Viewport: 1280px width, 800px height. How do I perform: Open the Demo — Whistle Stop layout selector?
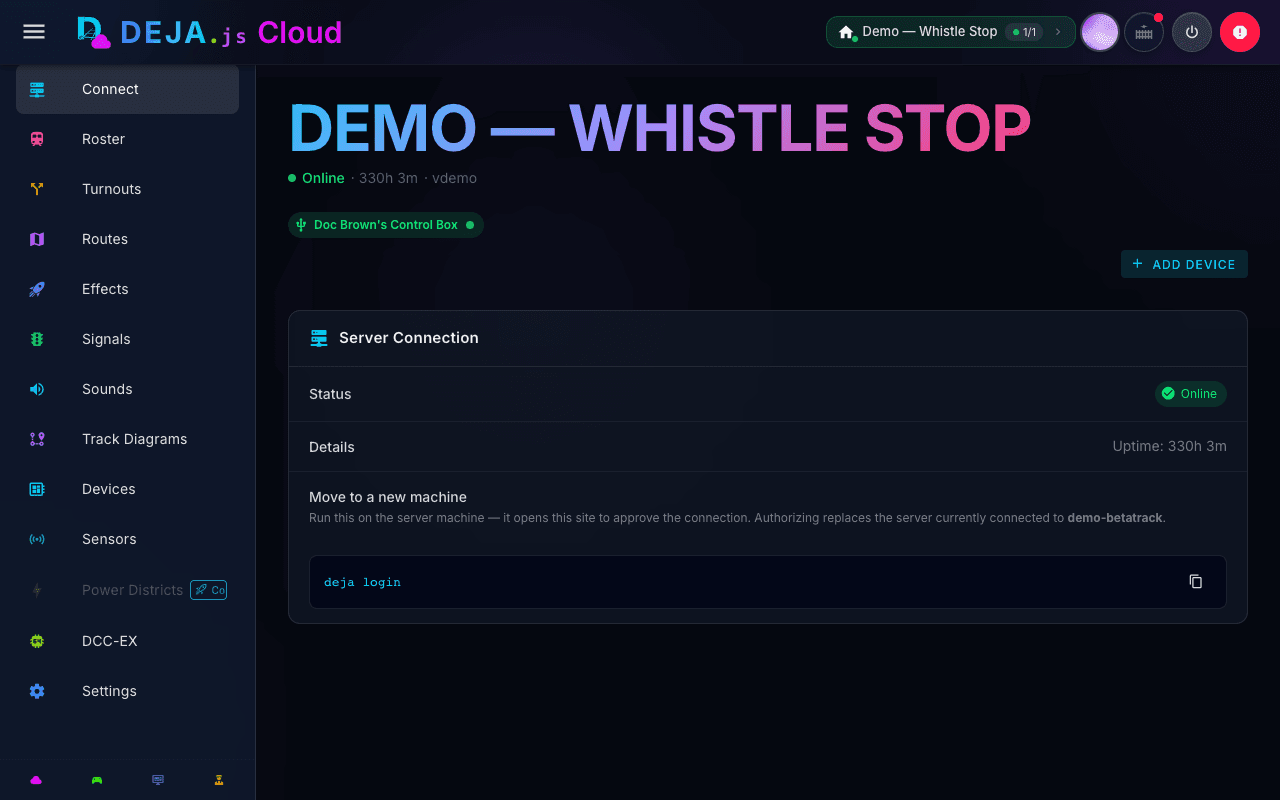(x=950, y=32)
